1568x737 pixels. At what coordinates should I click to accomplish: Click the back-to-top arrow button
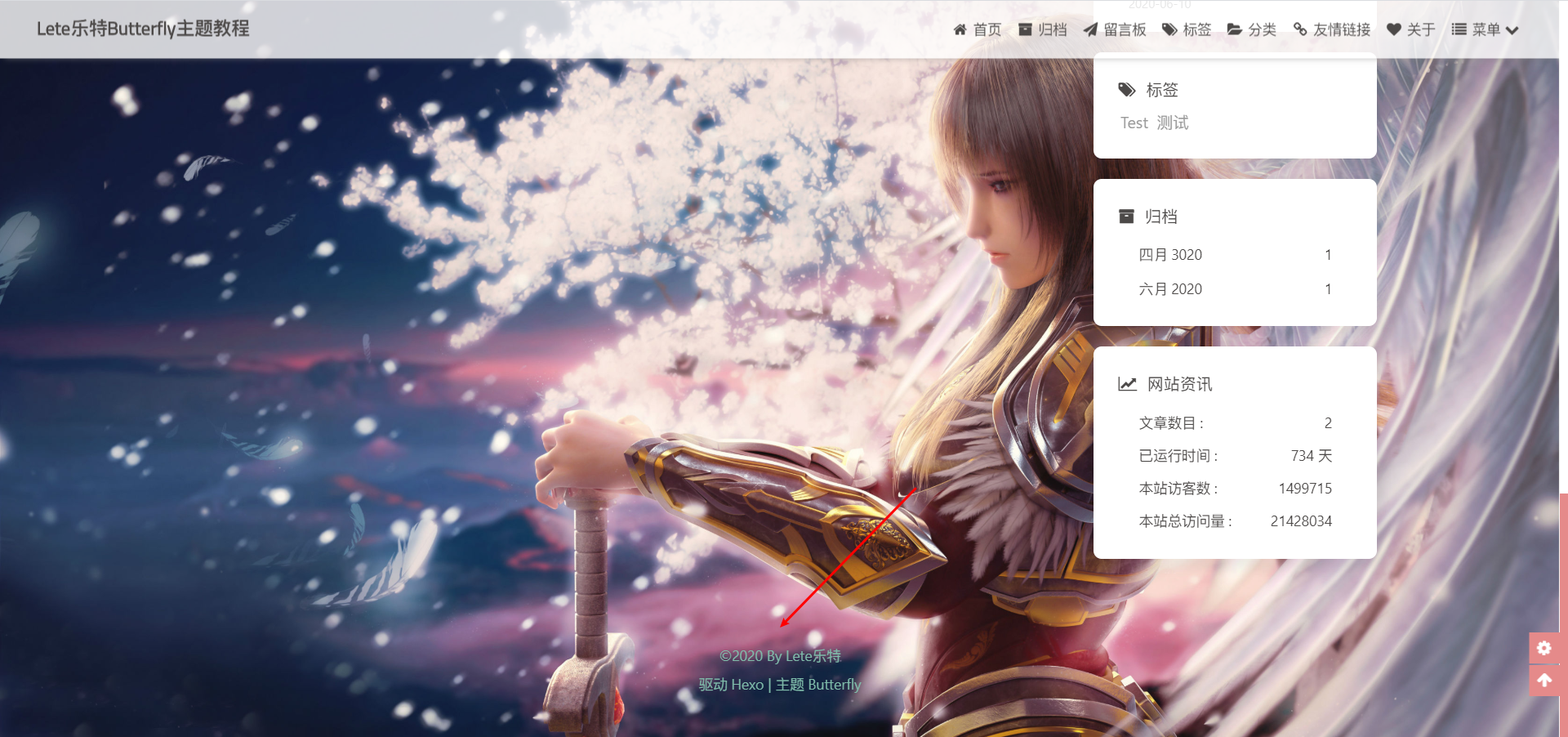coord(1544,680)
